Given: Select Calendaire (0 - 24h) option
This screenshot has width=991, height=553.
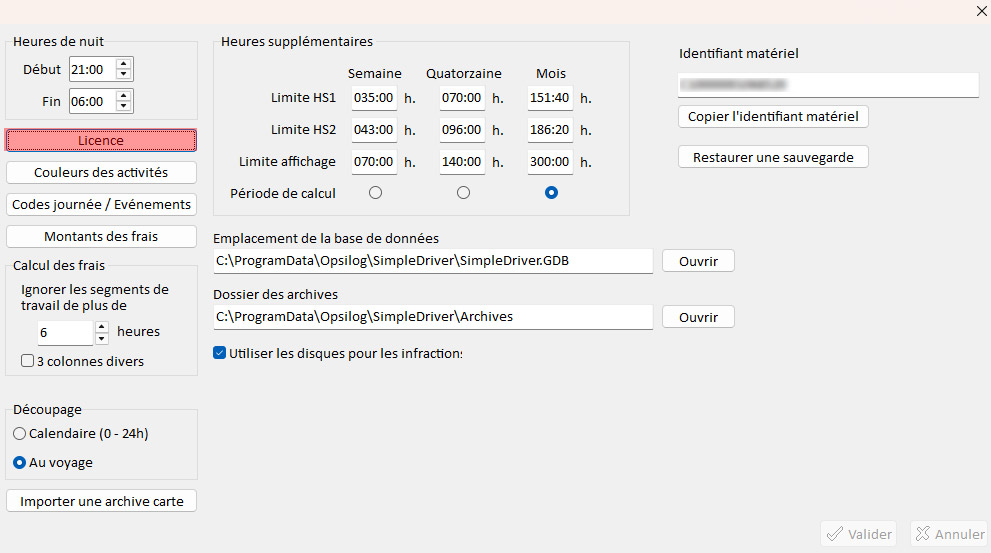Looking at the screenshot, I should coord(20,433).
